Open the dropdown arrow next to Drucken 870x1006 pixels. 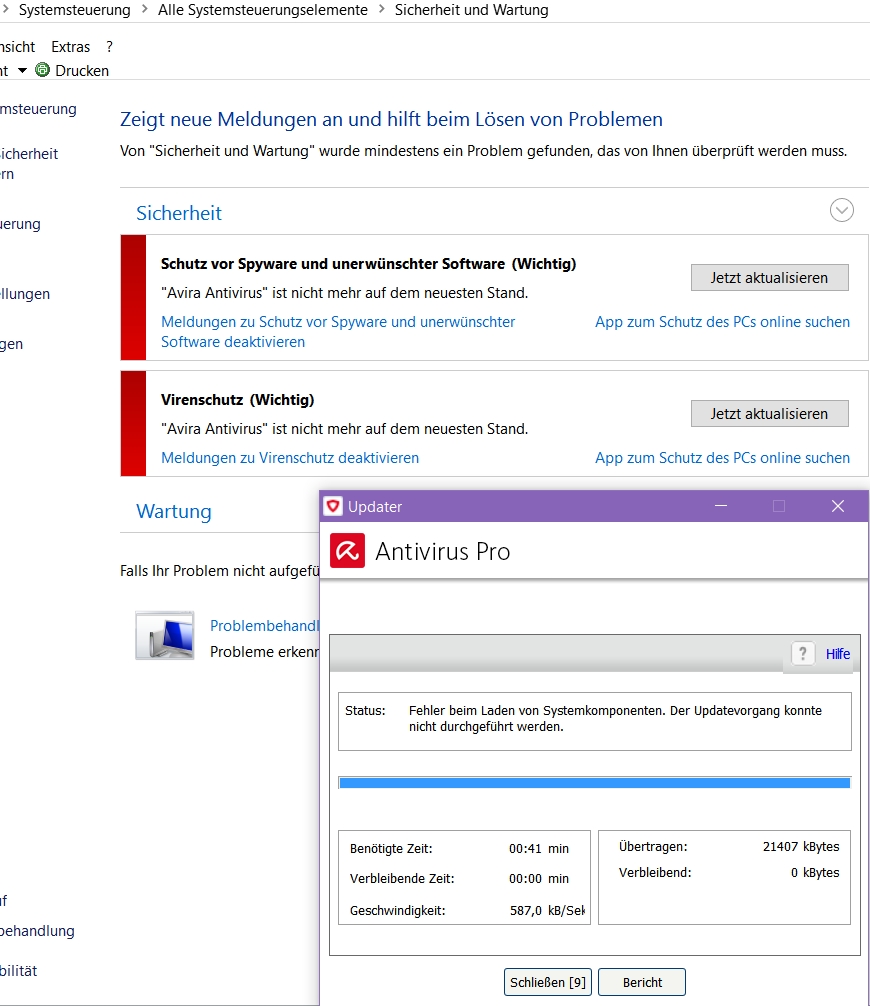click(x=22, y=71)
